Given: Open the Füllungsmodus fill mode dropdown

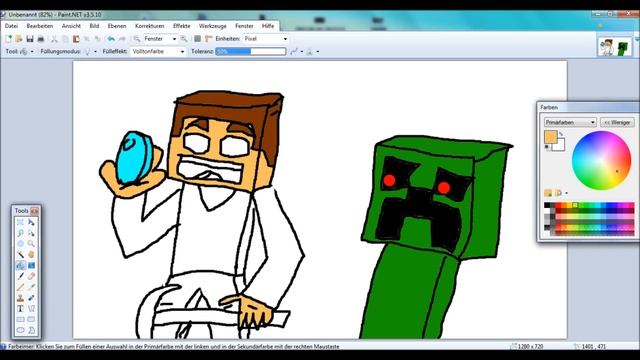Looking at the screenshot, I should [95, 51].
